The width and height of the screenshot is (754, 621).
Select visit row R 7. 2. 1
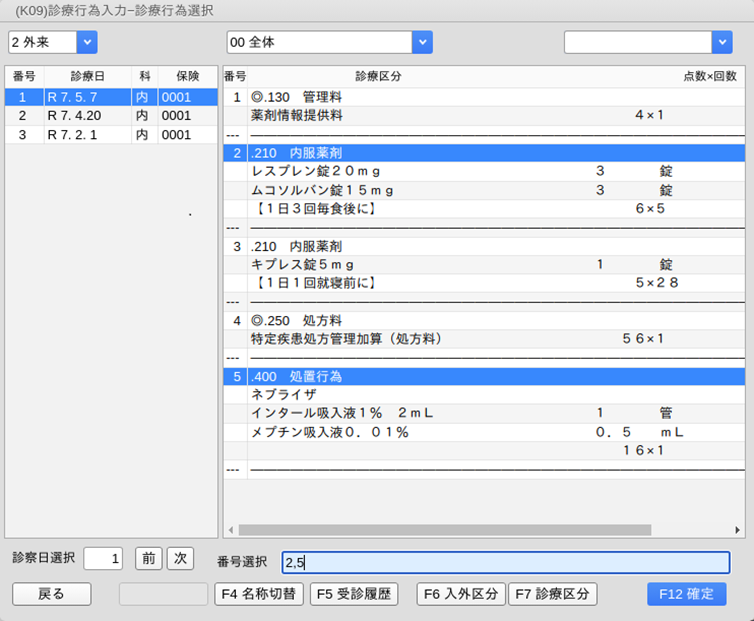110,135
